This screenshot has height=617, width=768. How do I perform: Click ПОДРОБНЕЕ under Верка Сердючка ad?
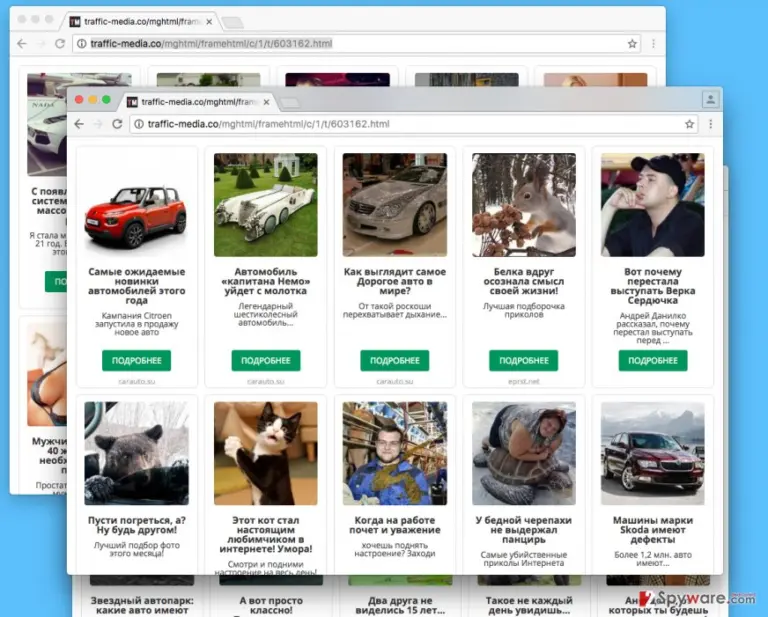[653, 360]
